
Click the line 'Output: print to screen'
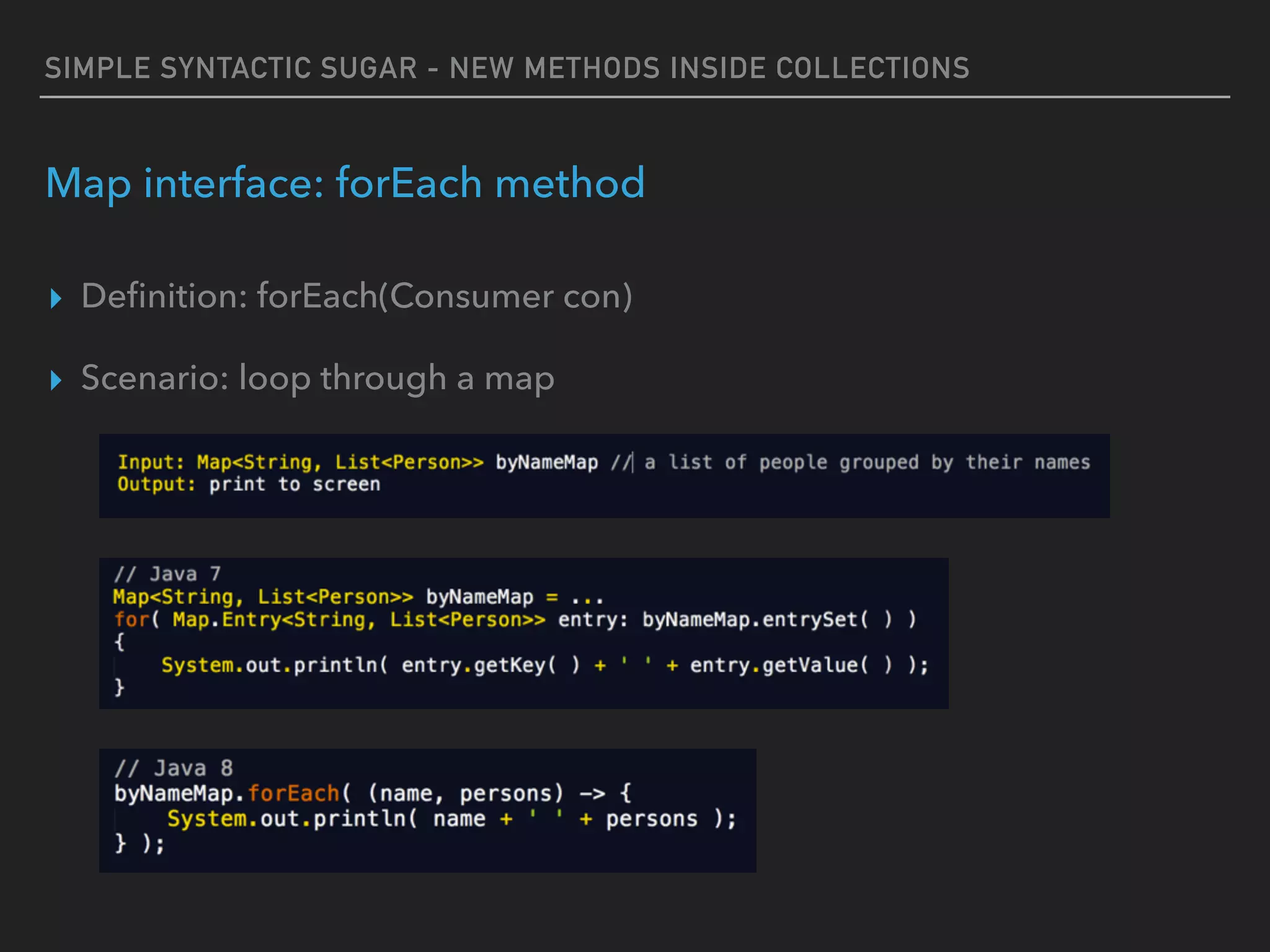click(249, 485)
